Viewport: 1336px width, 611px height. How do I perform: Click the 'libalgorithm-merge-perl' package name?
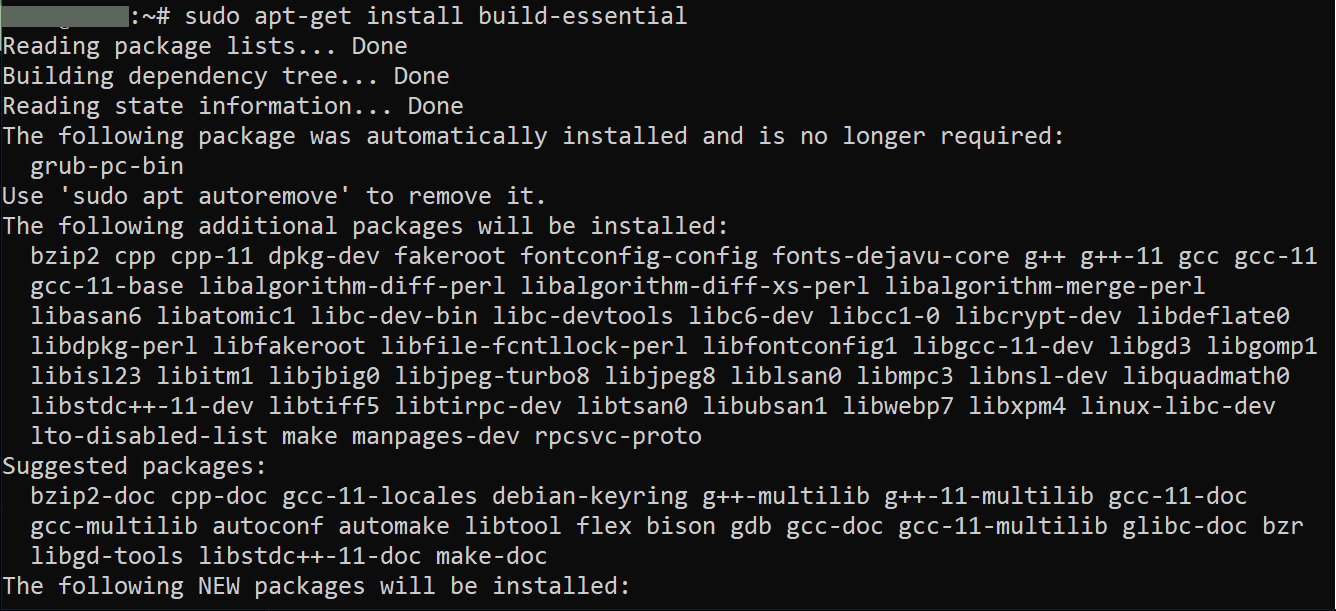(1044, 286)
